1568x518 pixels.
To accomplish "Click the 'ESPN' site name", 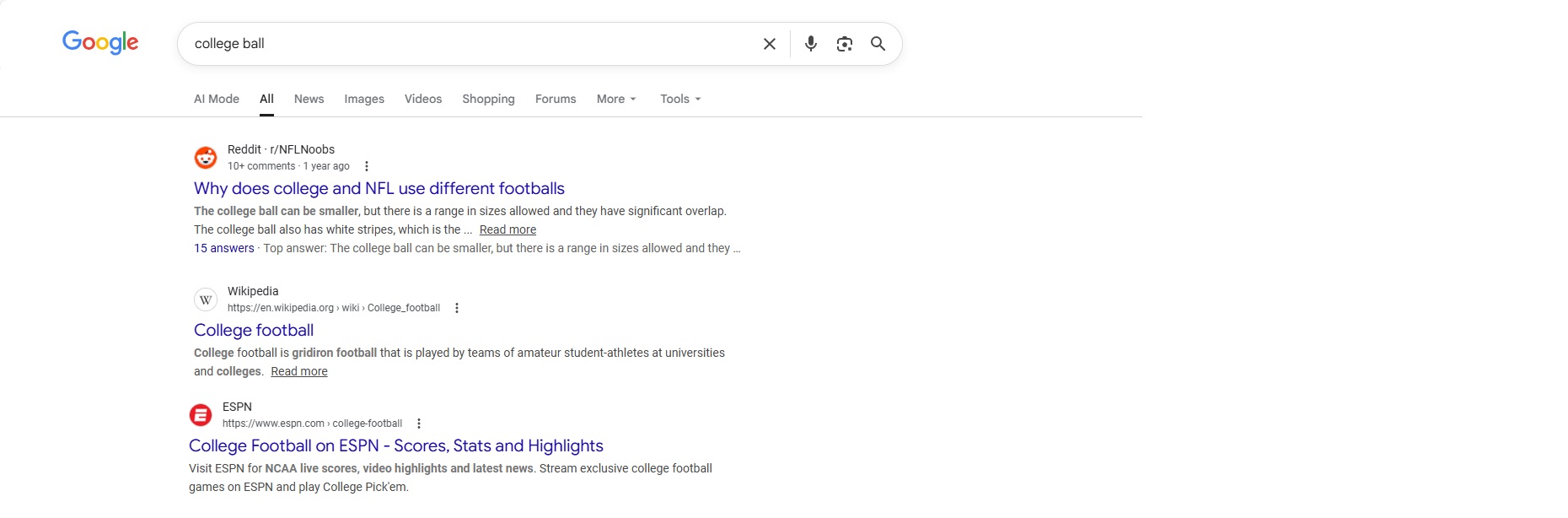I will 237,407.
